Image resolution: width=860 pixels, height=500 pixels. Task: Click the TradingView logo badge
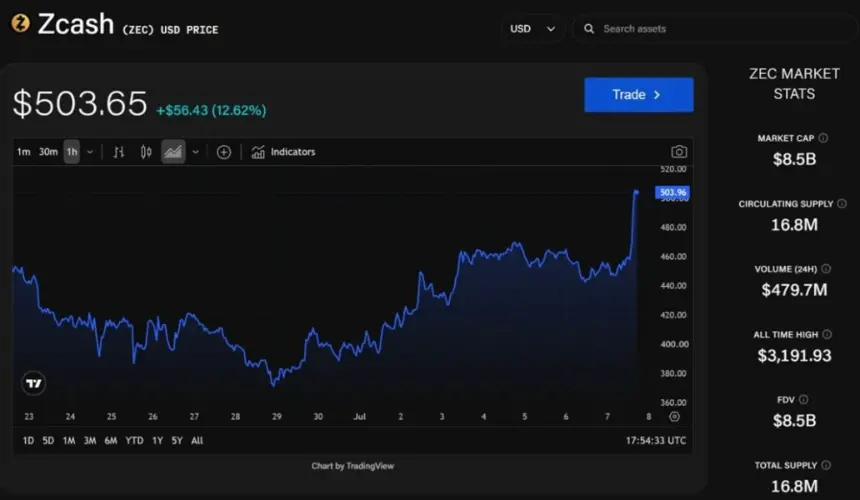tap(33, 383)
